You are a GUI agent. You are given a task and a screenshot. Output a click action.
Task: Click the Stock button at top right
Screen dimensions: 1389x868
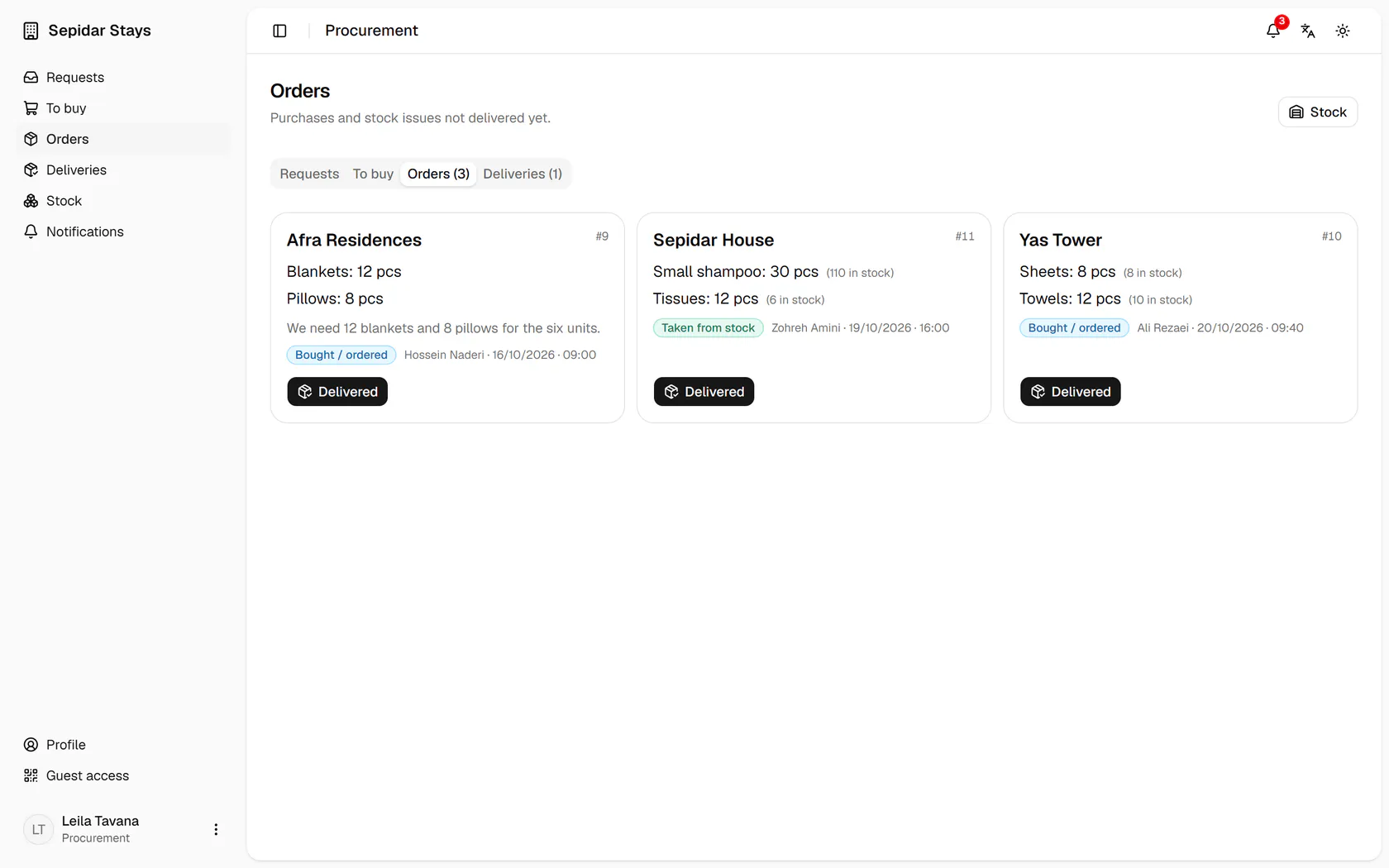click(x=1318, y=112)
